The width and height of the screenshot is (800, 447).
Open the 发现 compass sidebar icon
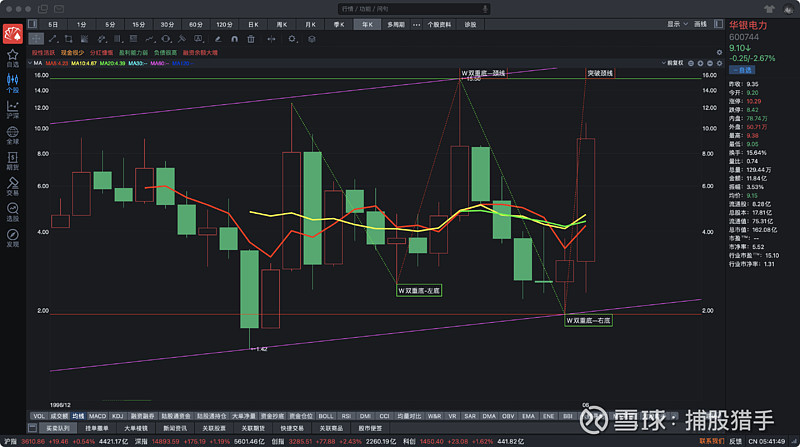13,238
